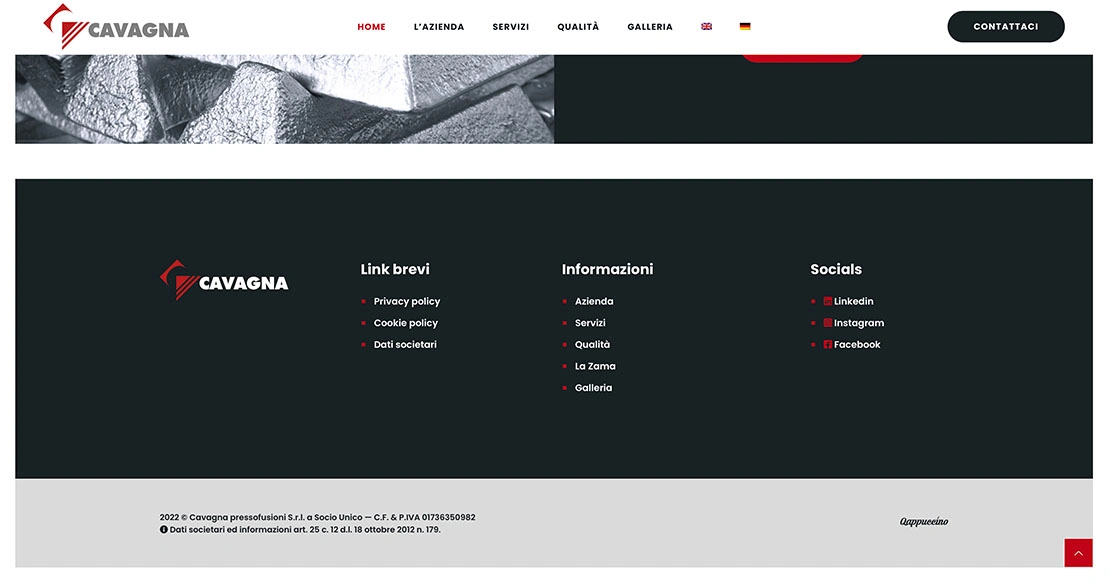The width and height of the screenshot is (1110, 583).
Task: Click the Instagram icon in Socials
Action: 828,323
